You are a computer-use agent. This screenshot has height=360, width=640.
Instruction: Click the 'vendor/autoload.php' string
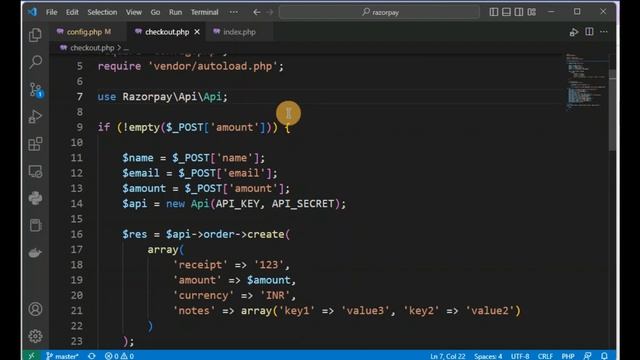[x=213, y=66]
